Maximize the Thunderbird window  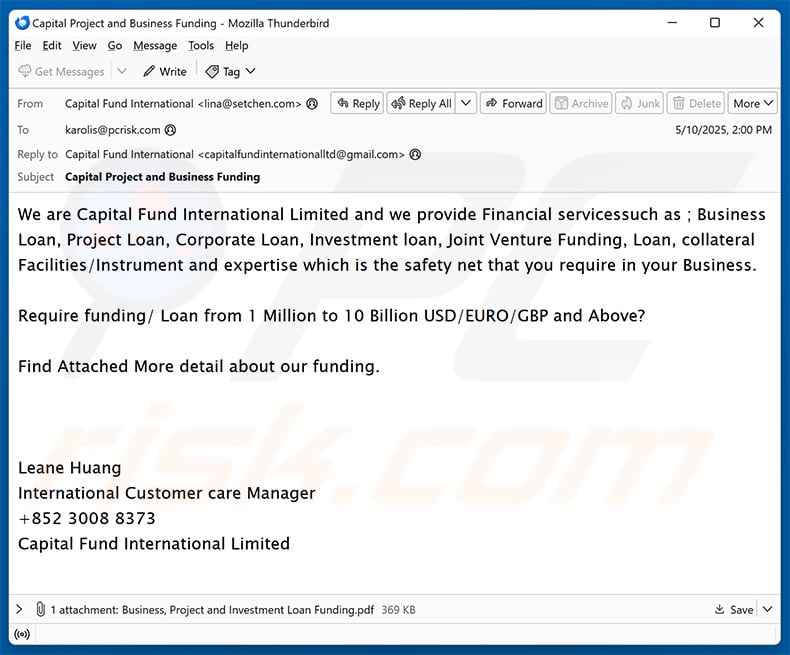point(715,23)
